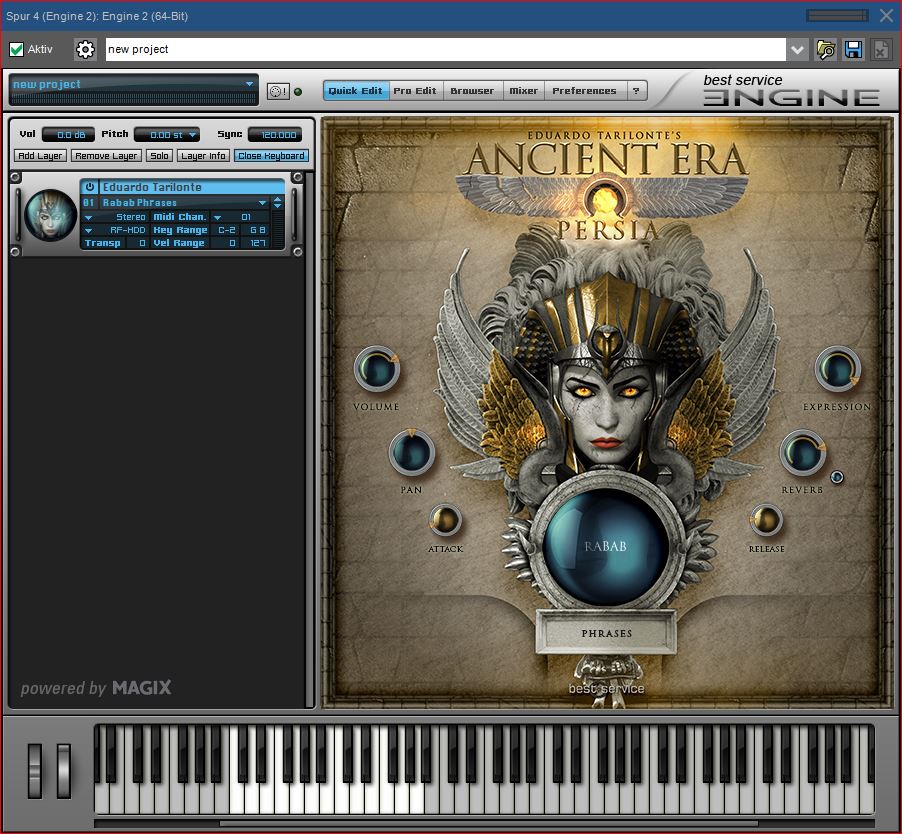The width and height of the screenshot is (902, 834).
Task: Click the Volume knob
Action: [377, 369]
